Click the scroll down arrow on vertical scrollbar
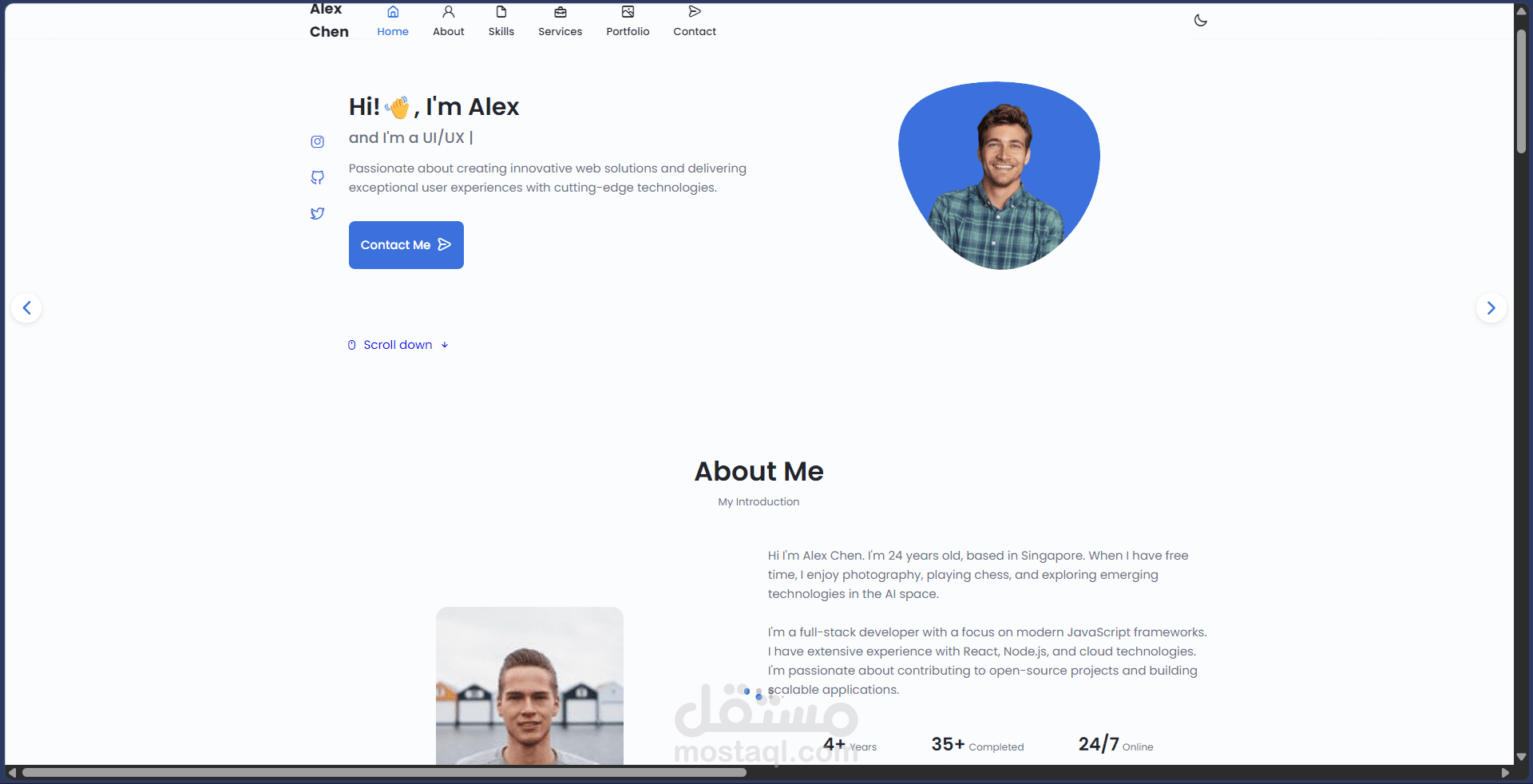Image resolution: width=1533 pixels, height=784 pixels. click(x=1521, y=757)
